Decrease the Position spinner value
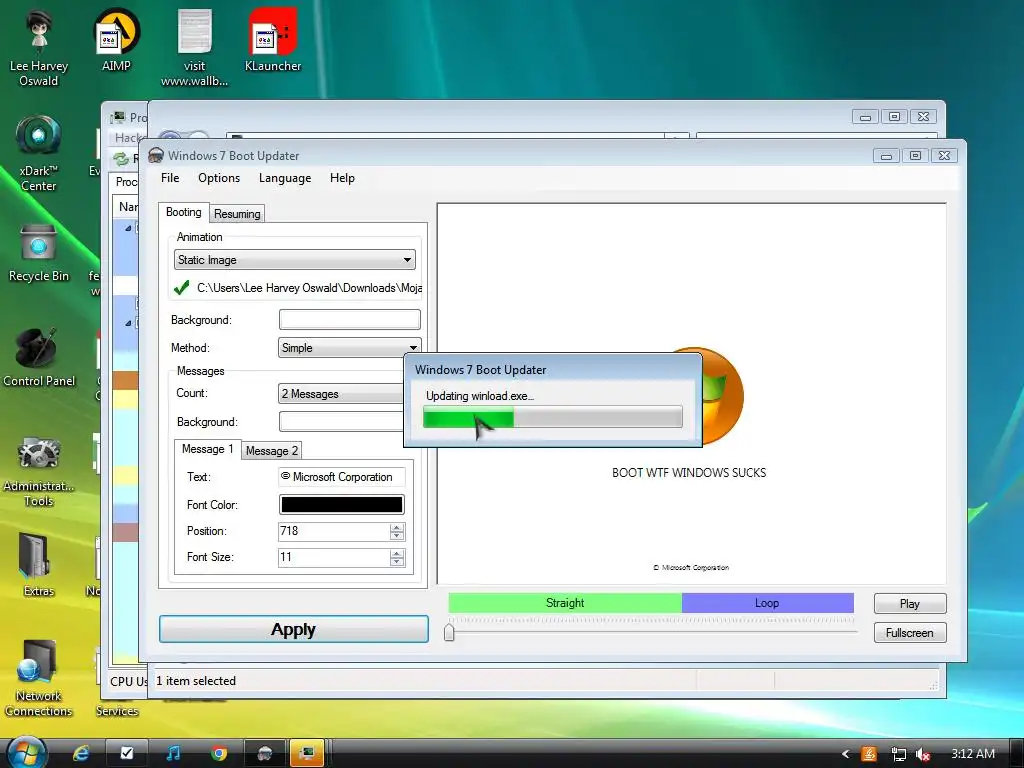The width and height of the screenshot is (1024, 768). (x=397, y=536)
